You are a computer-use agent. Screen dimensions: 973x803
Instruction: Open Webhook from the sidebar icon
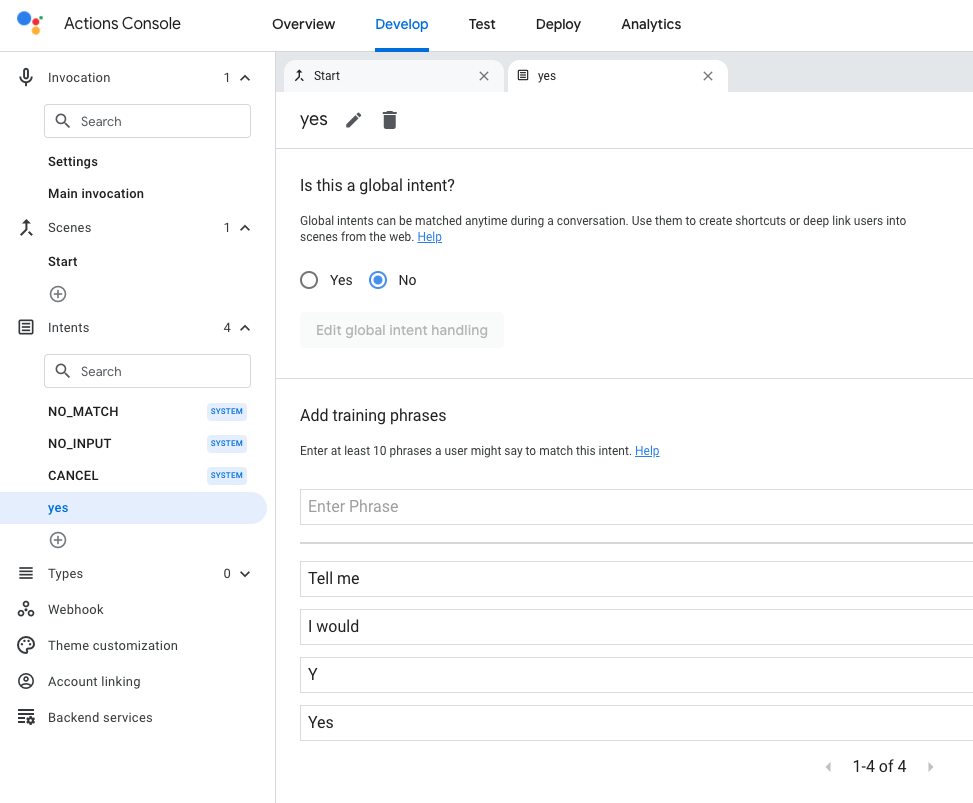coord(25,609)
